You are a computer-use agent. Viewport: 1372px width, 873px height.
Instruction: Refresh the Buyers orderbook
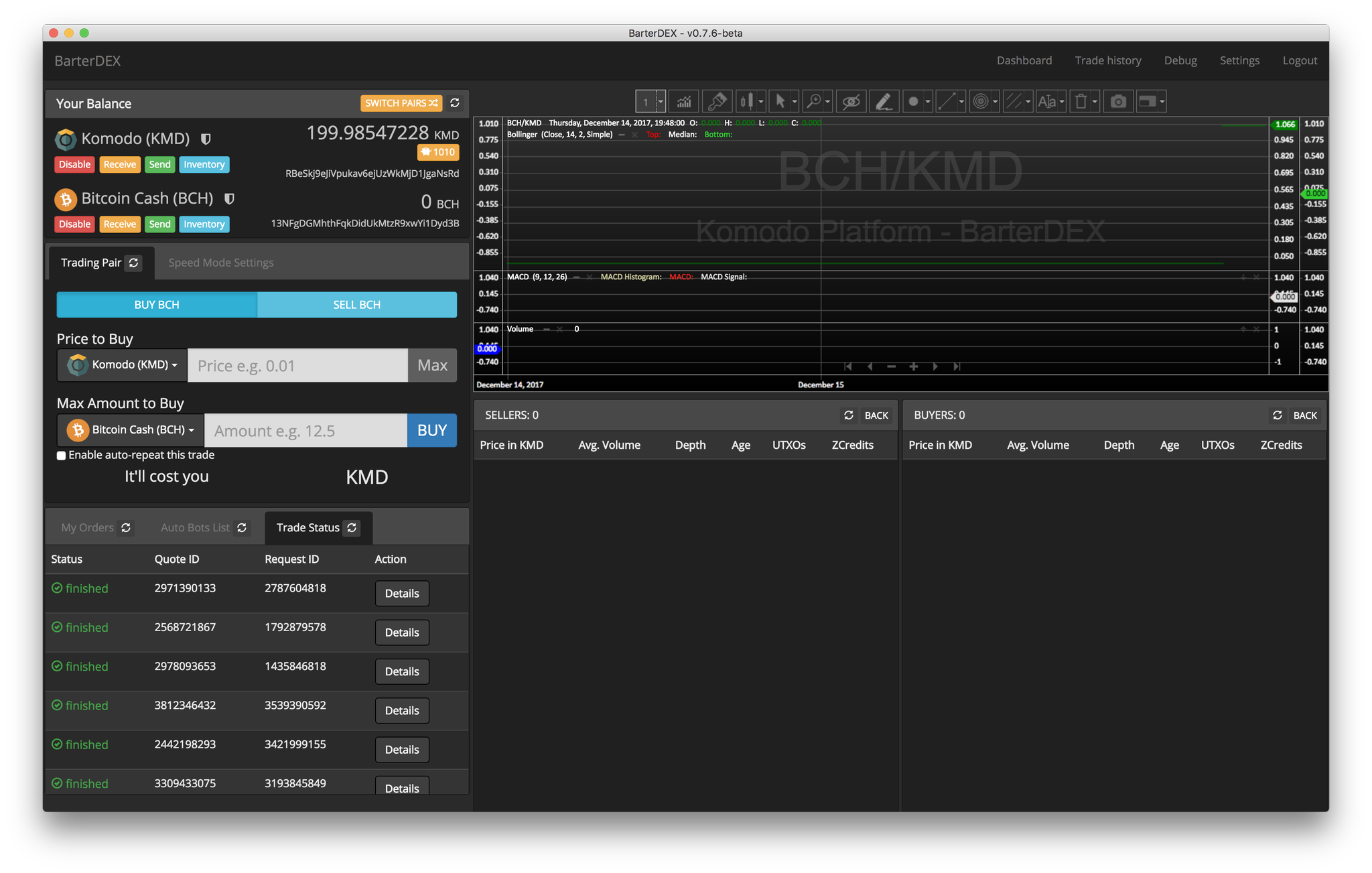tap(1278, 415)
